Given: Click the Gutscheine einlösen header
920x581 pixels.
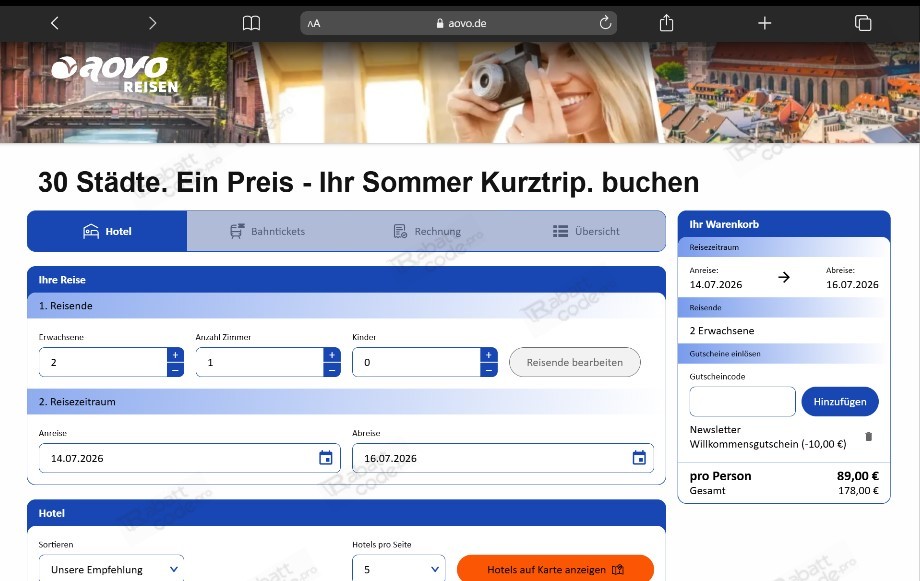Looking at the screenshot, I should pos(784,354).
